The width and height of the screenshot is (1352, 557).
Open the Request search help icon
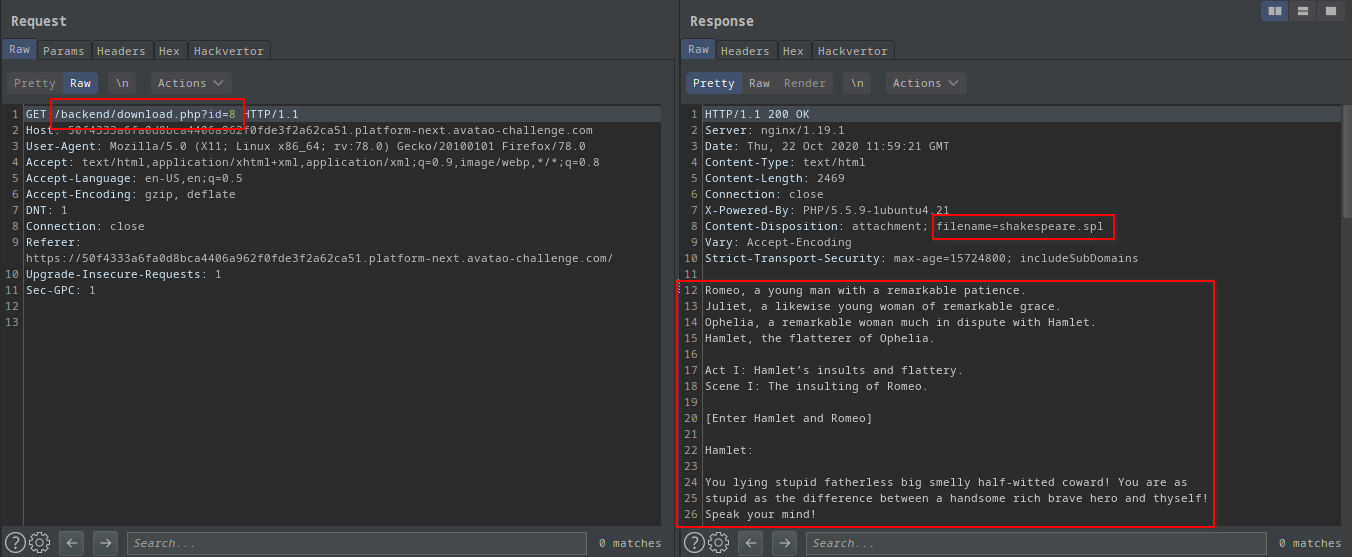pyautogui.click(x=15, y=543)
